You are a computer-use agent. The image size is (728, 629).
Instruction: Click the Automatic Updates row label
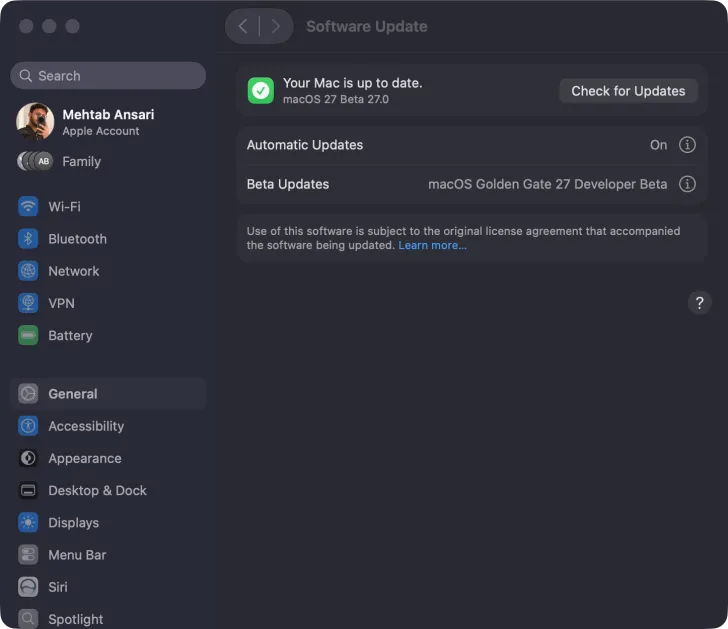[x=305, y=145]
